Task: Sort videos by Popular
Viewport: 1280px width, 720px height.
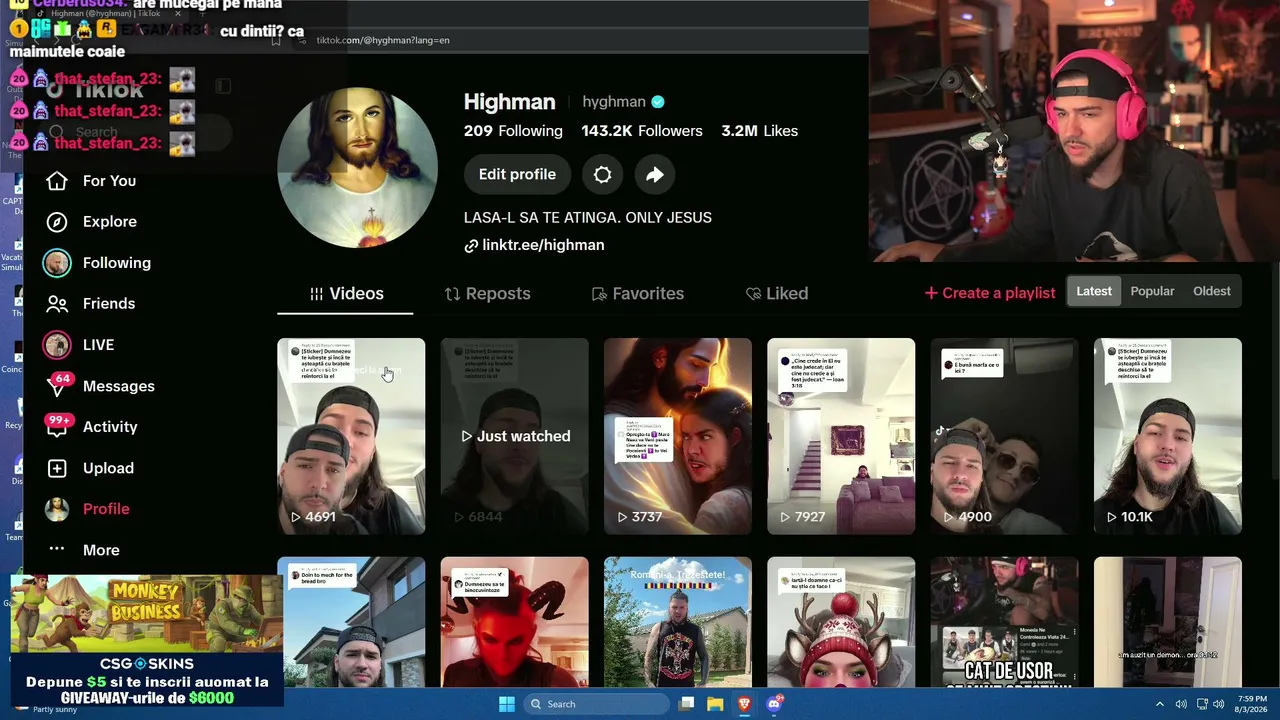Action: click(x=1152, y=291)
